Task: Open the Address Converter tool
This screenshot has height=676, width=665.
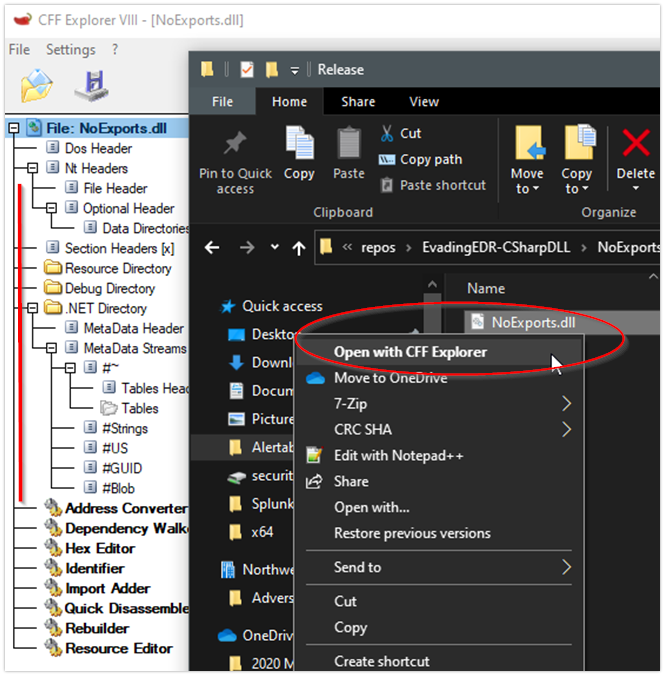Action: [116, 508]
